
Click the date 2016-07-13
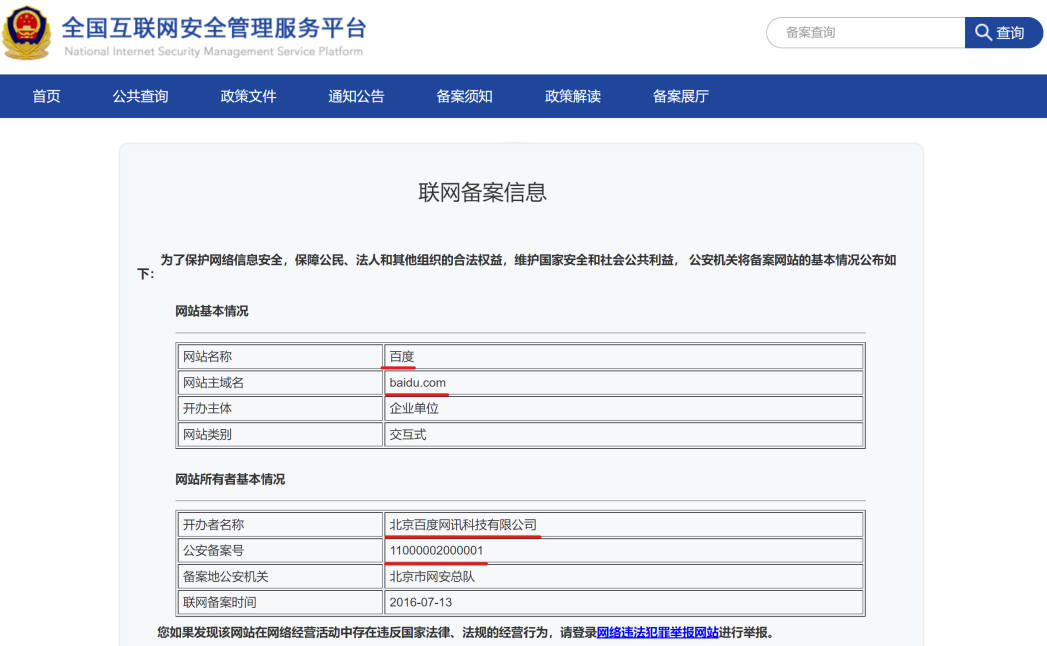421,603
